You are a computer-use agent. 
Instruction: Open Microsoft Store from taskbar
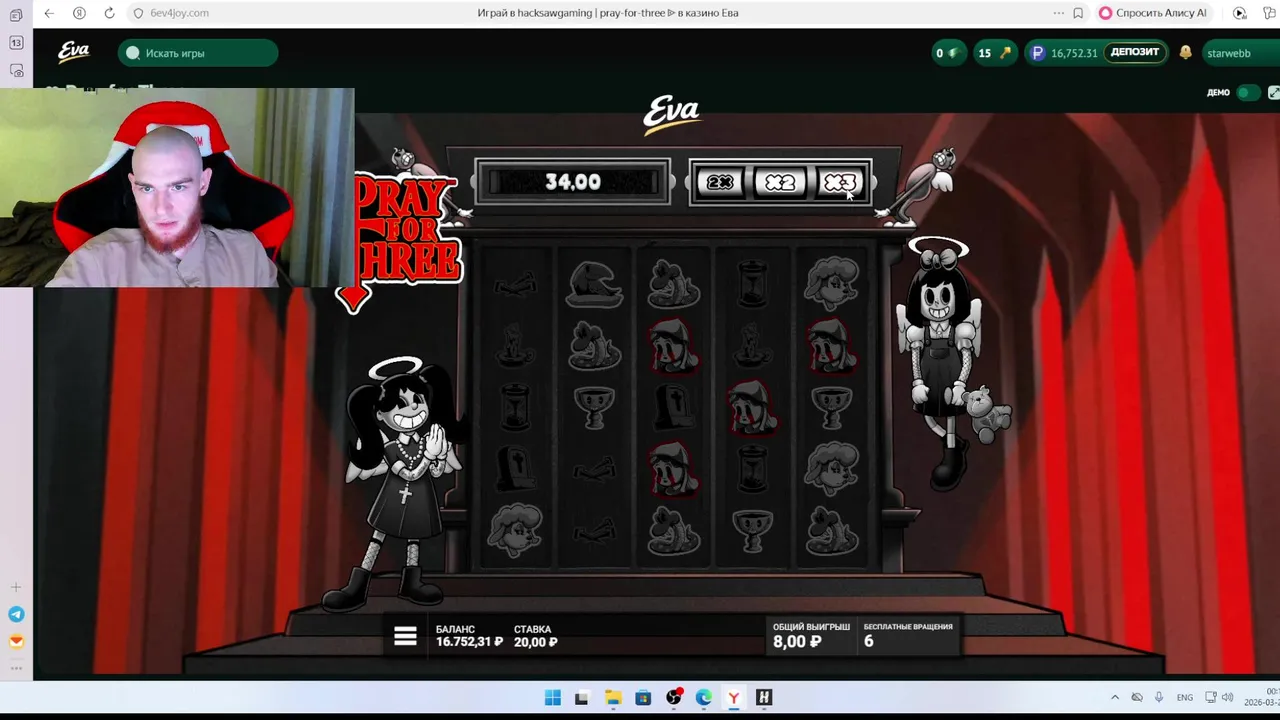[643, 697]
